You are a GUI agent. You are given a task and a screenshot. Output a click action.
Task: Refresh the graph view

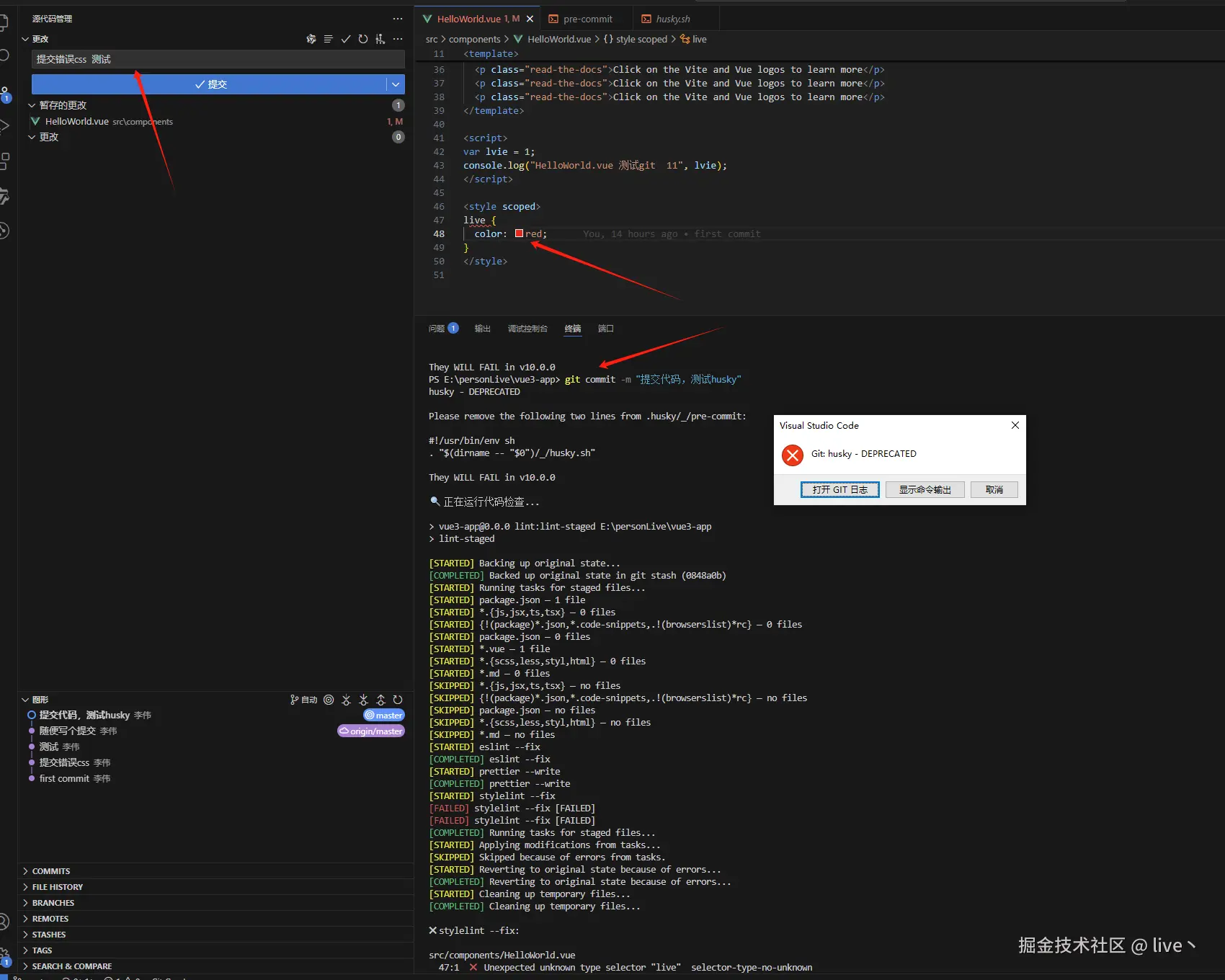[x=398, y=700]
